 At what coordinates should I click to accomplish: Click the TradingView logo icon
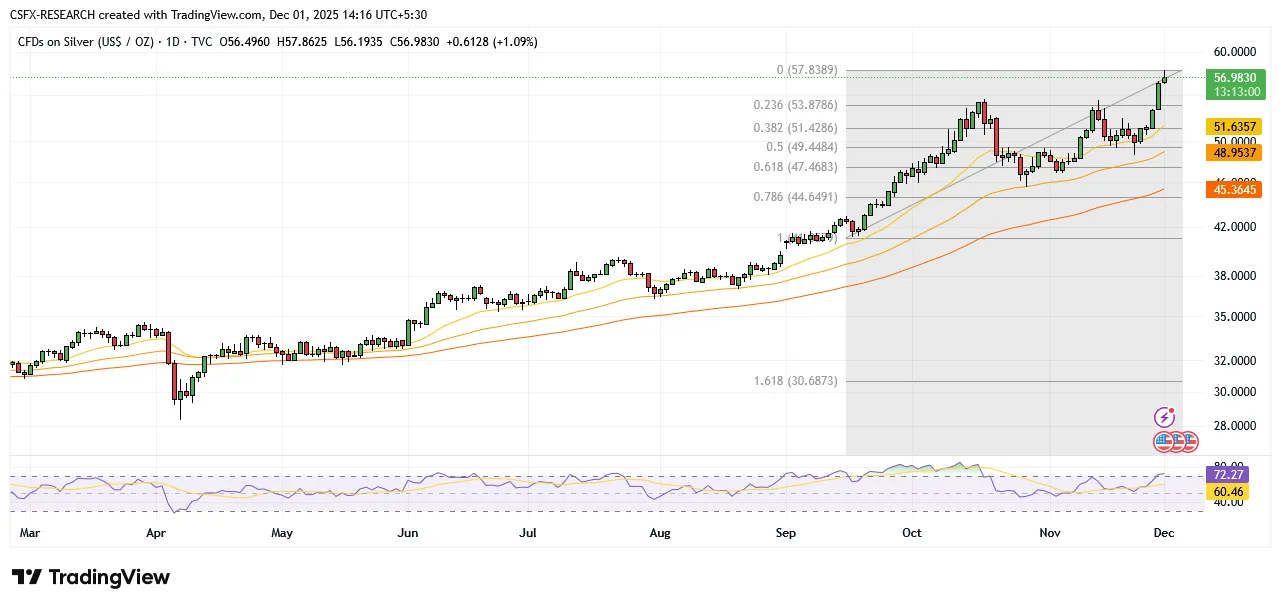27,578
